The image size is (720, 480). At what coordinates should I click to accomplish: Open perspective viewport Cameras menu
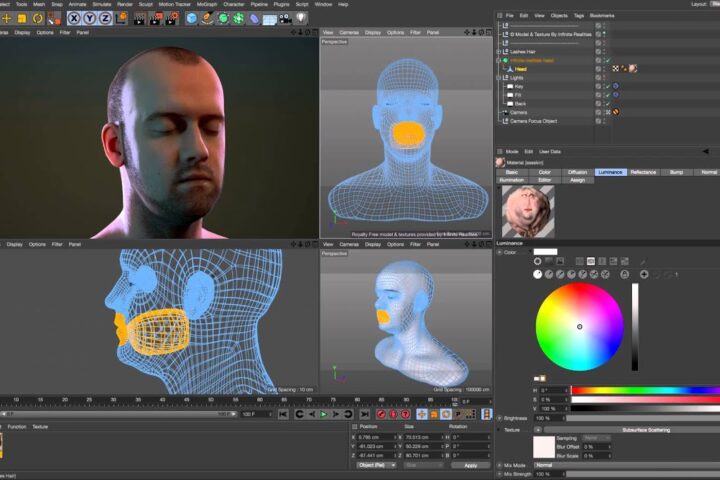(x=349, y=33)
